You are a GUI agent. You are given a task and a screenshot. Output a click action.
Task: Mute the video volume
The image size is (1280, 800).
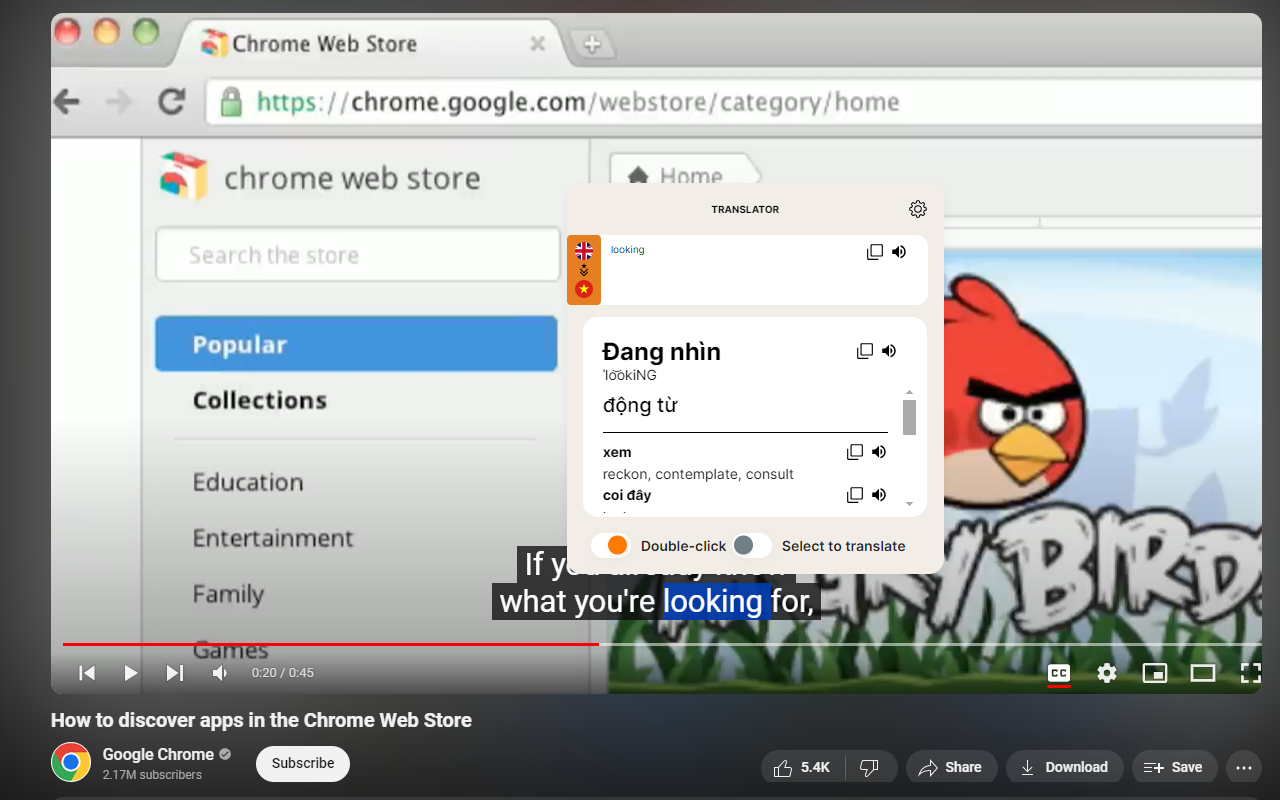[x=219, y=673]
